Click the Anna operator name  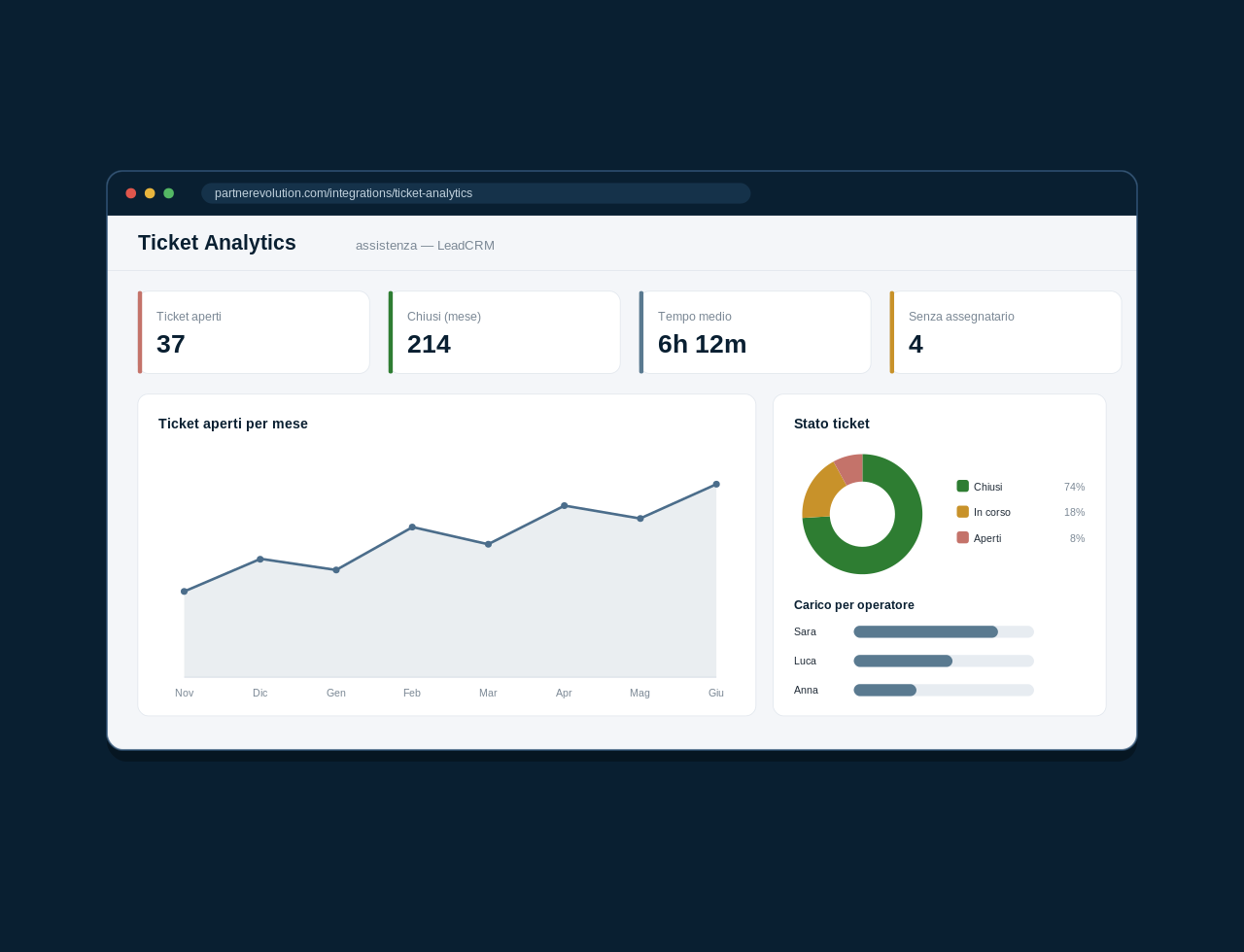[806, 690]
